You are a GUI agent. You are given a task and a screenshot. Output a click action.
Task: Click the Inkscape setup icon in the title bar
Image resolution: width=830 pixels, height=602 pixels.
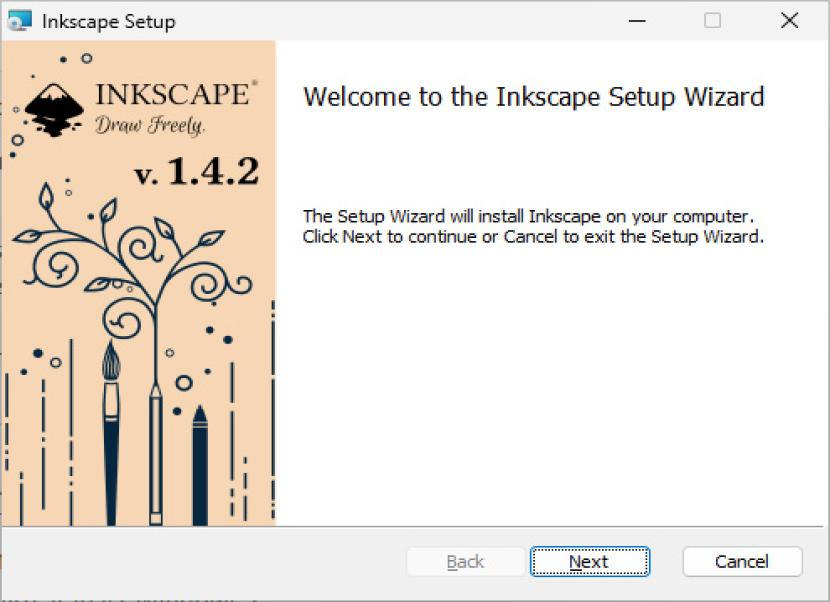pos(22,19)
